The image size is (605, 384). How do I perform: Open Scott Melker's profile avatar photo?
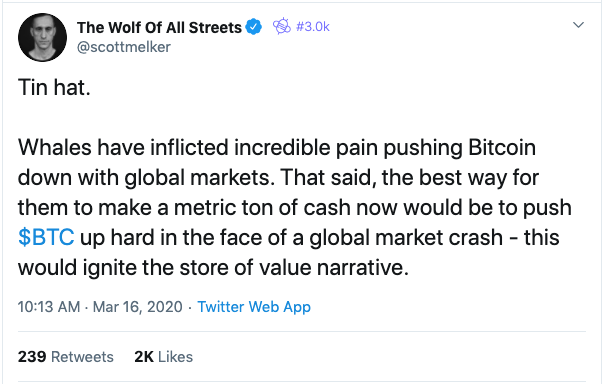[x=42, y=37]
